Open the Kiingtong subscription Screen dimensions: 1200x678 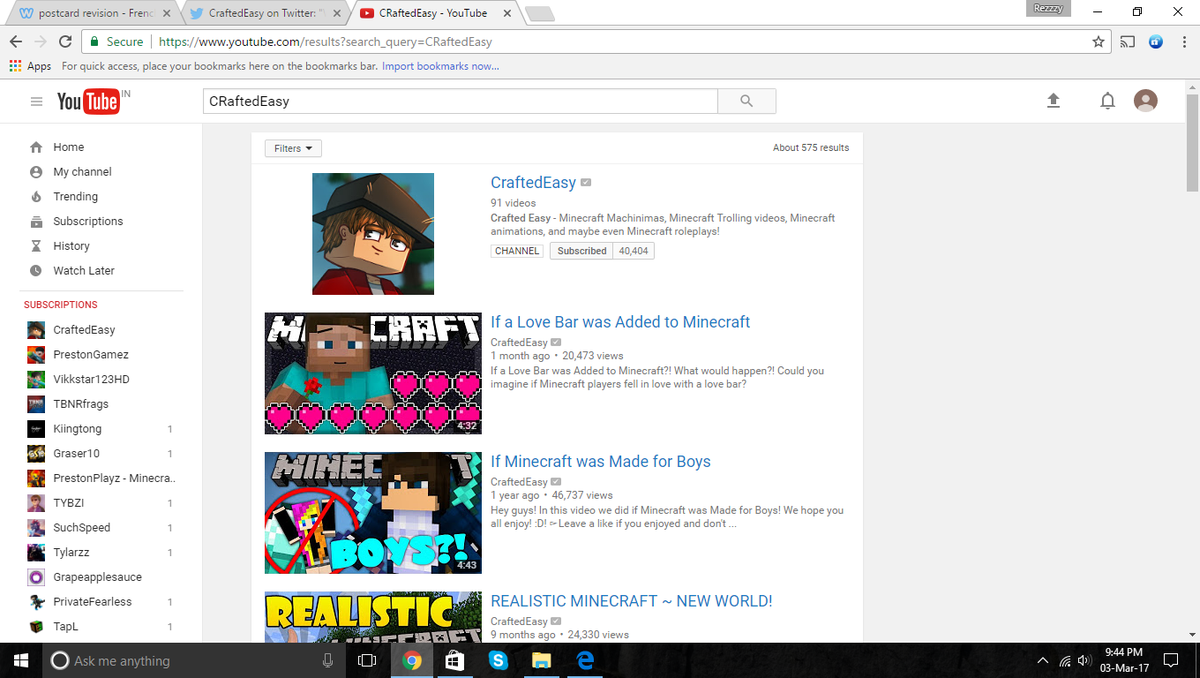[77, 429]
